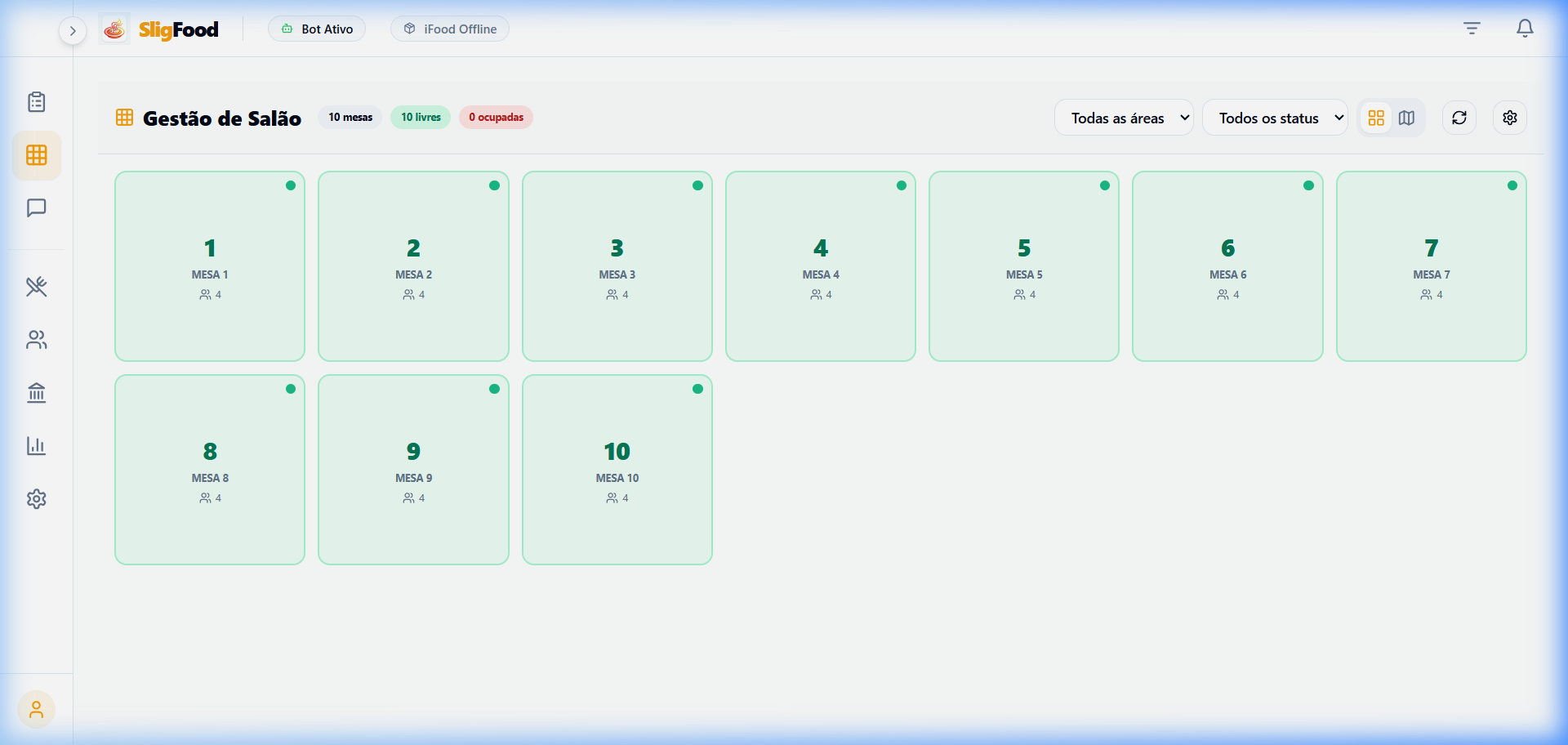Open the user profile avatar
The height and width of the screenshot is (745, 1568).
(x=36, y=709)
